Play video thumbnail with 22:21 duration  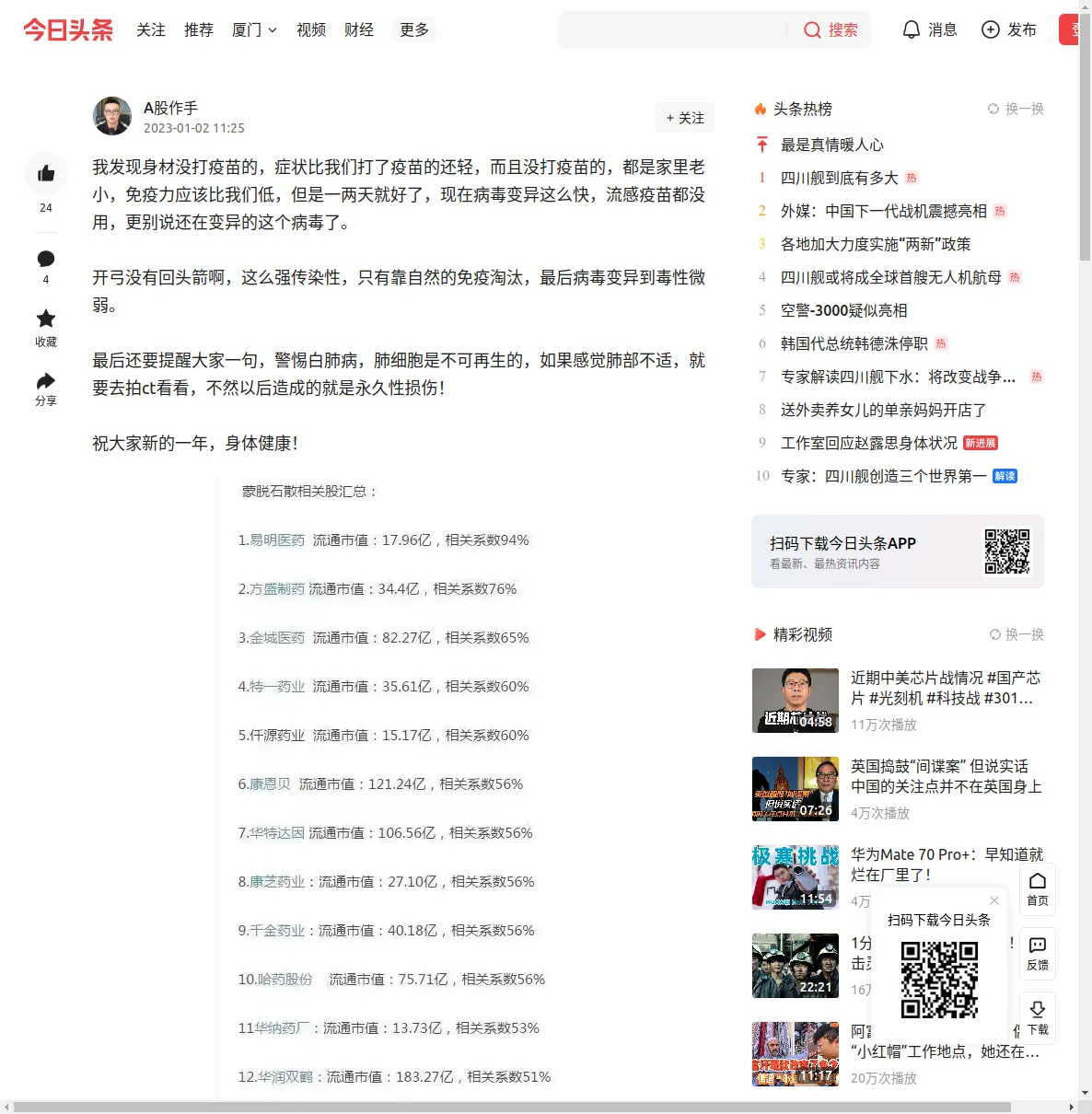click(x=796, y=966)
